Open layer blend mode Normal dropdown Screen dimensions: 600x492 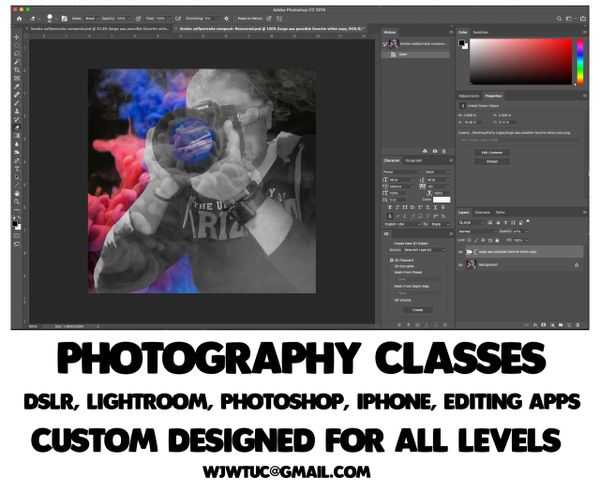pyautogui.click(x=477, y=231)
